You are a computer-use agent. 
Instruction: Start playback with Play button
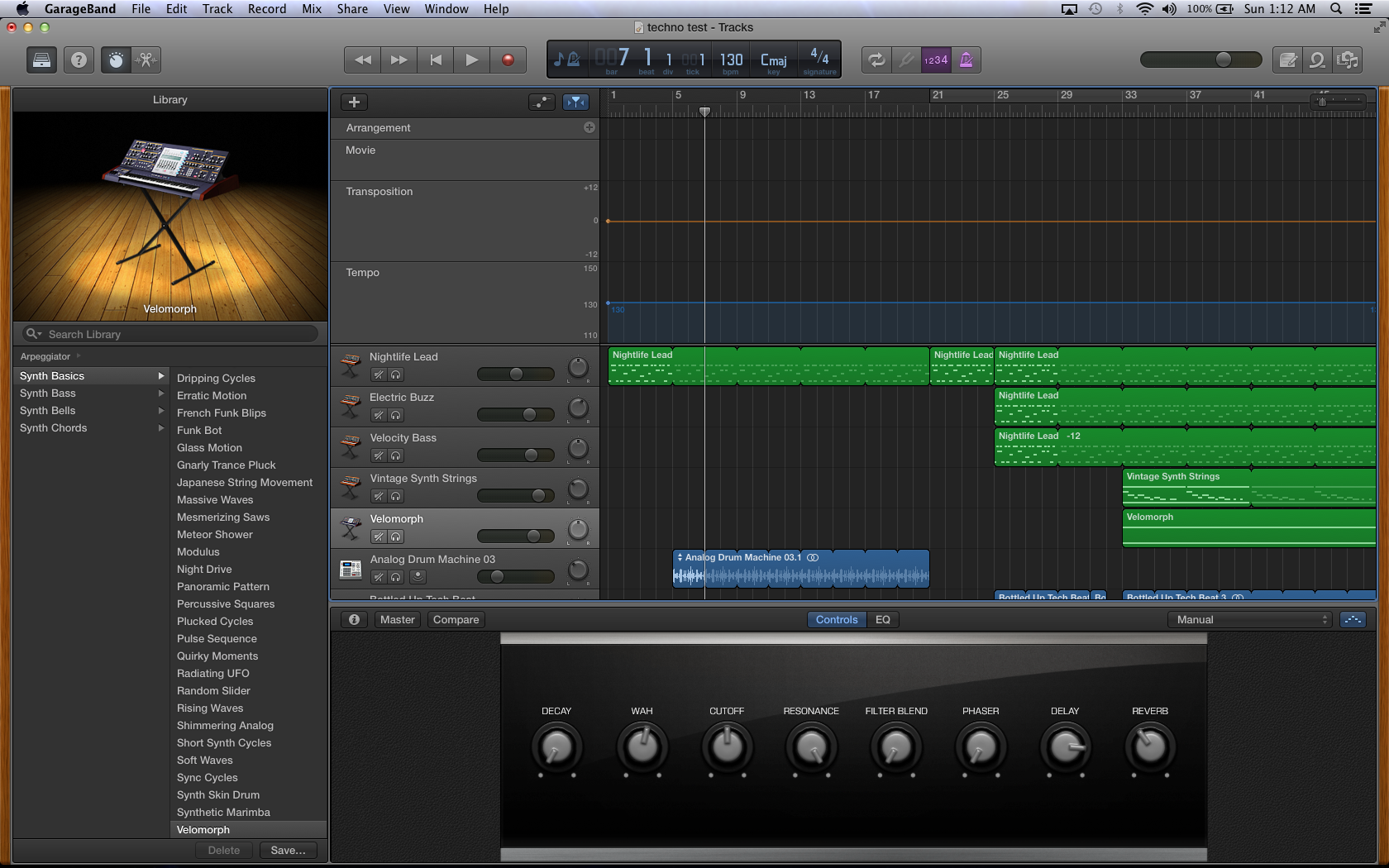pyautogui.click(x=471, y=60)
